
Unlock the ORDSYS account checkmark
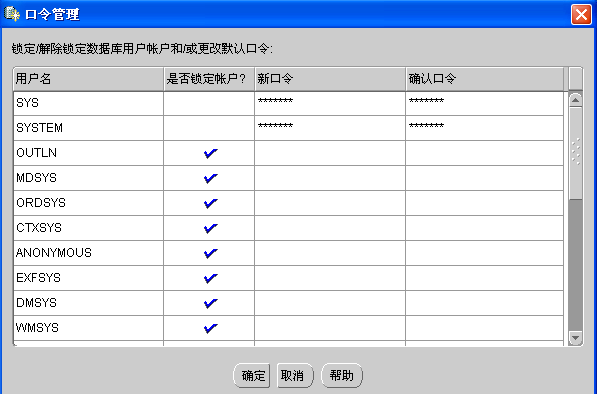[x=210, y=203]
